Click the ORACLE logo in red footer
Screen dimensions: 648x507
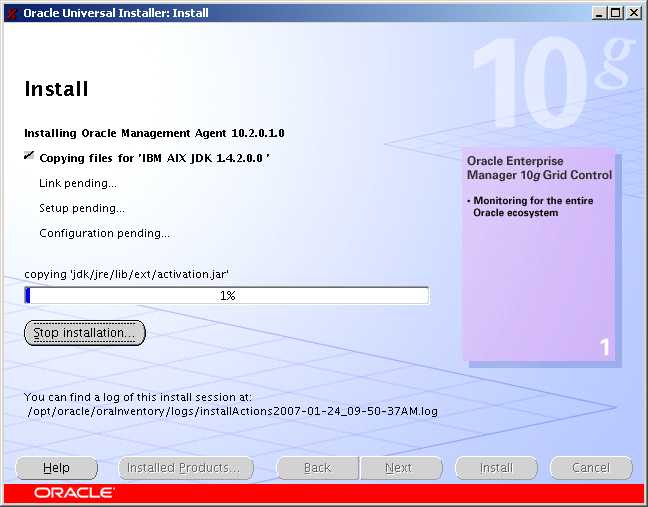74,493
